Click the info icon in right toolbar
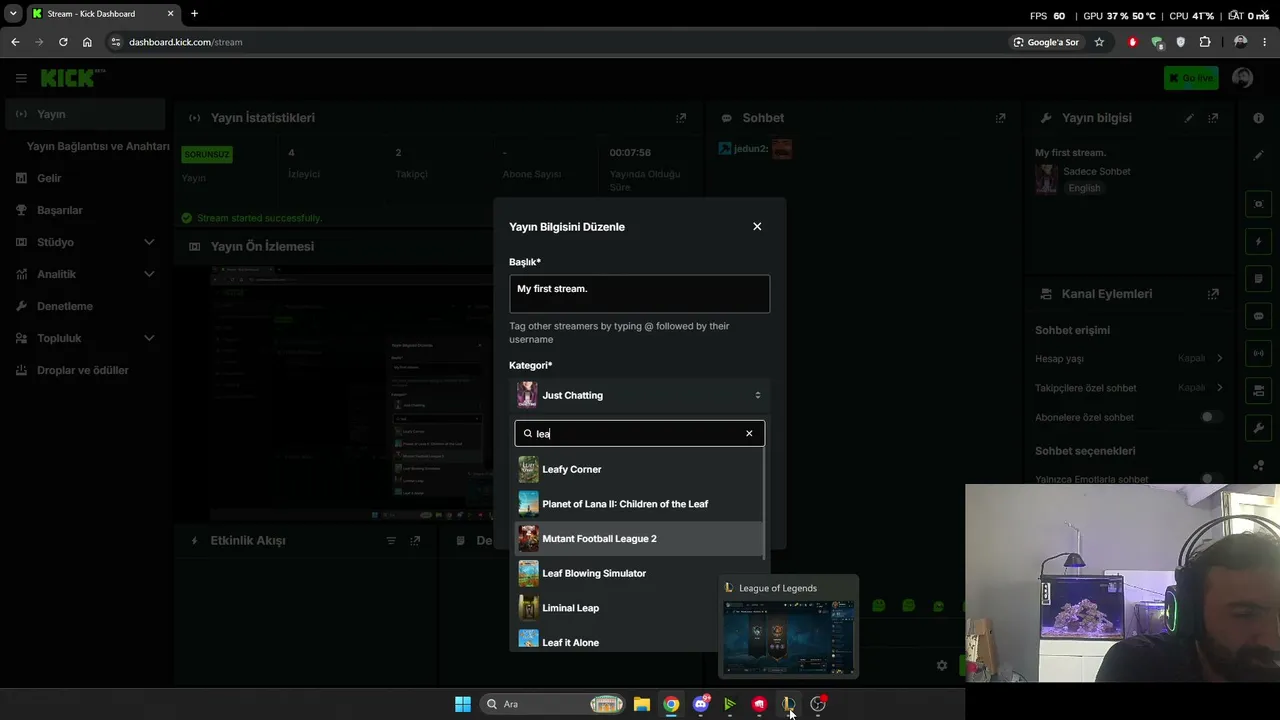This screenshot has height=720, width=1280. click(1259, 118)
